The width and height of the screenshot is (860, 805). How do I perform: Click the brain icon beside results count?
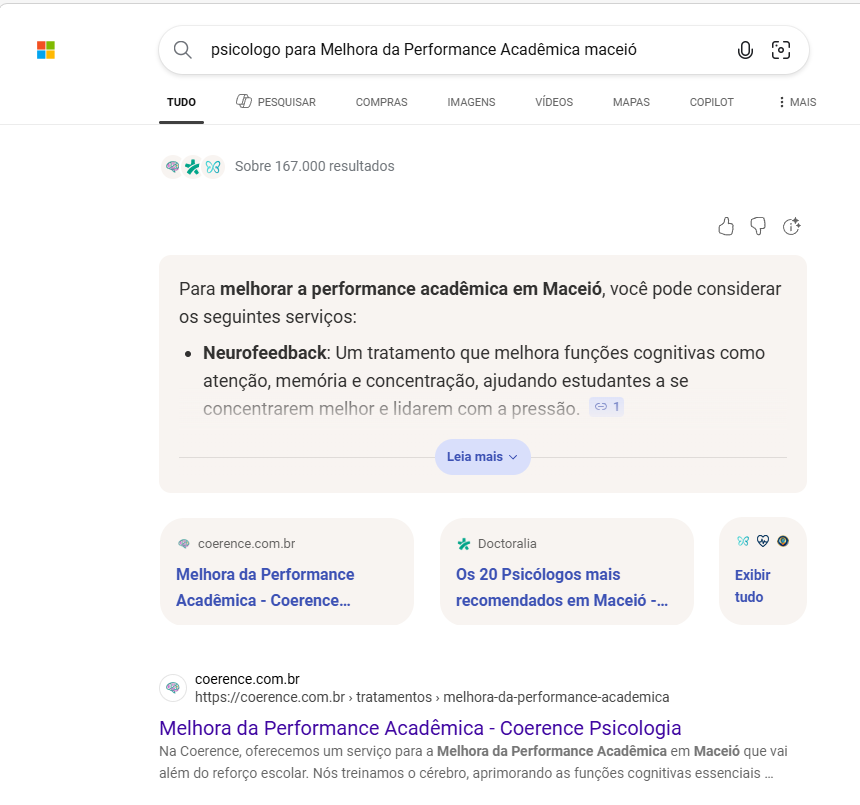(172, 166)
